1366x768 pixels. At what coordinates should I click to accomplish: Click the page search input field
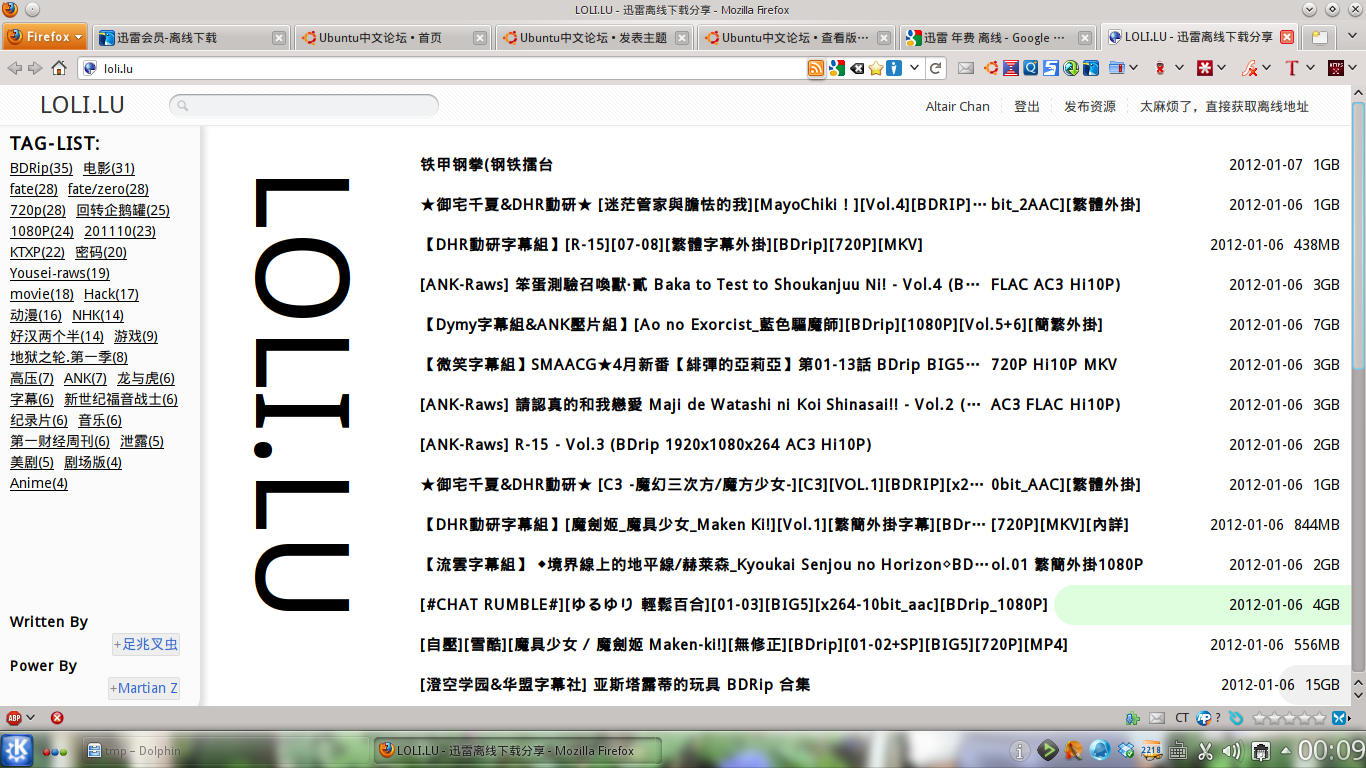point(304,105)
